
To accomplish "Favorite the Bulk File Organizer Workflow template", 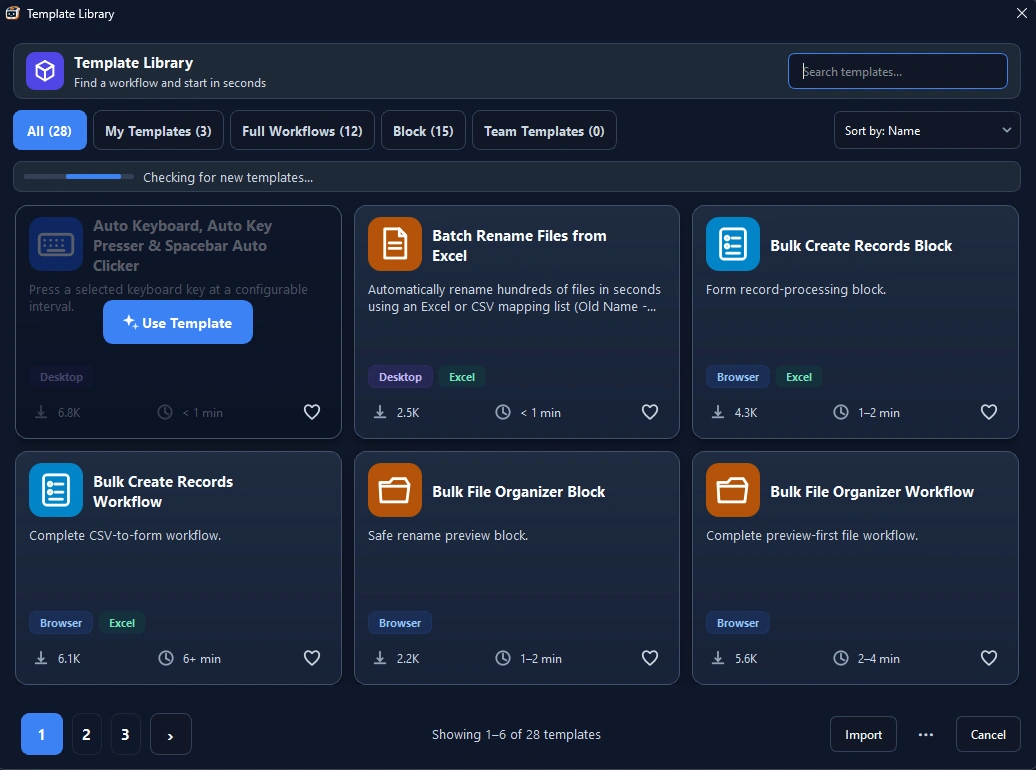I will 988,658.
